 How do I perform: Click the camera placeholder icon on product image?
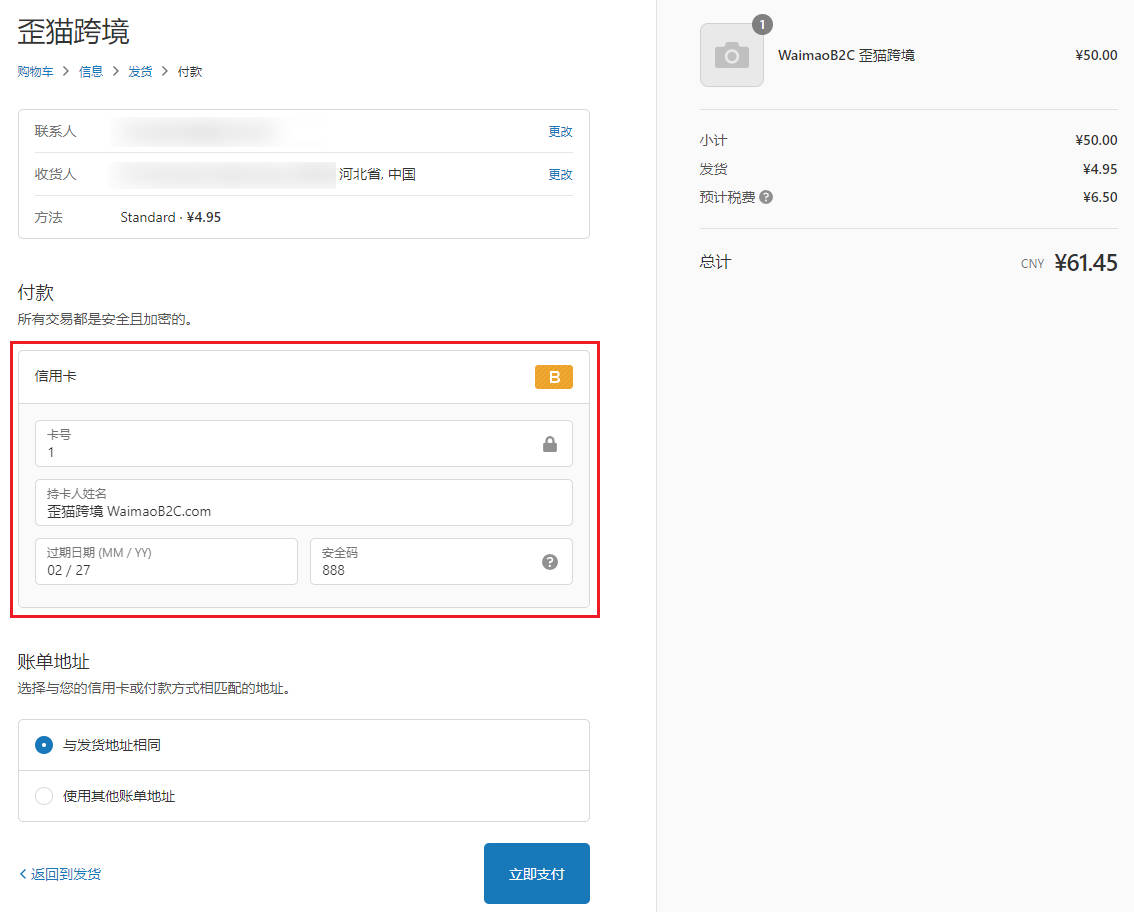[733, 55]
